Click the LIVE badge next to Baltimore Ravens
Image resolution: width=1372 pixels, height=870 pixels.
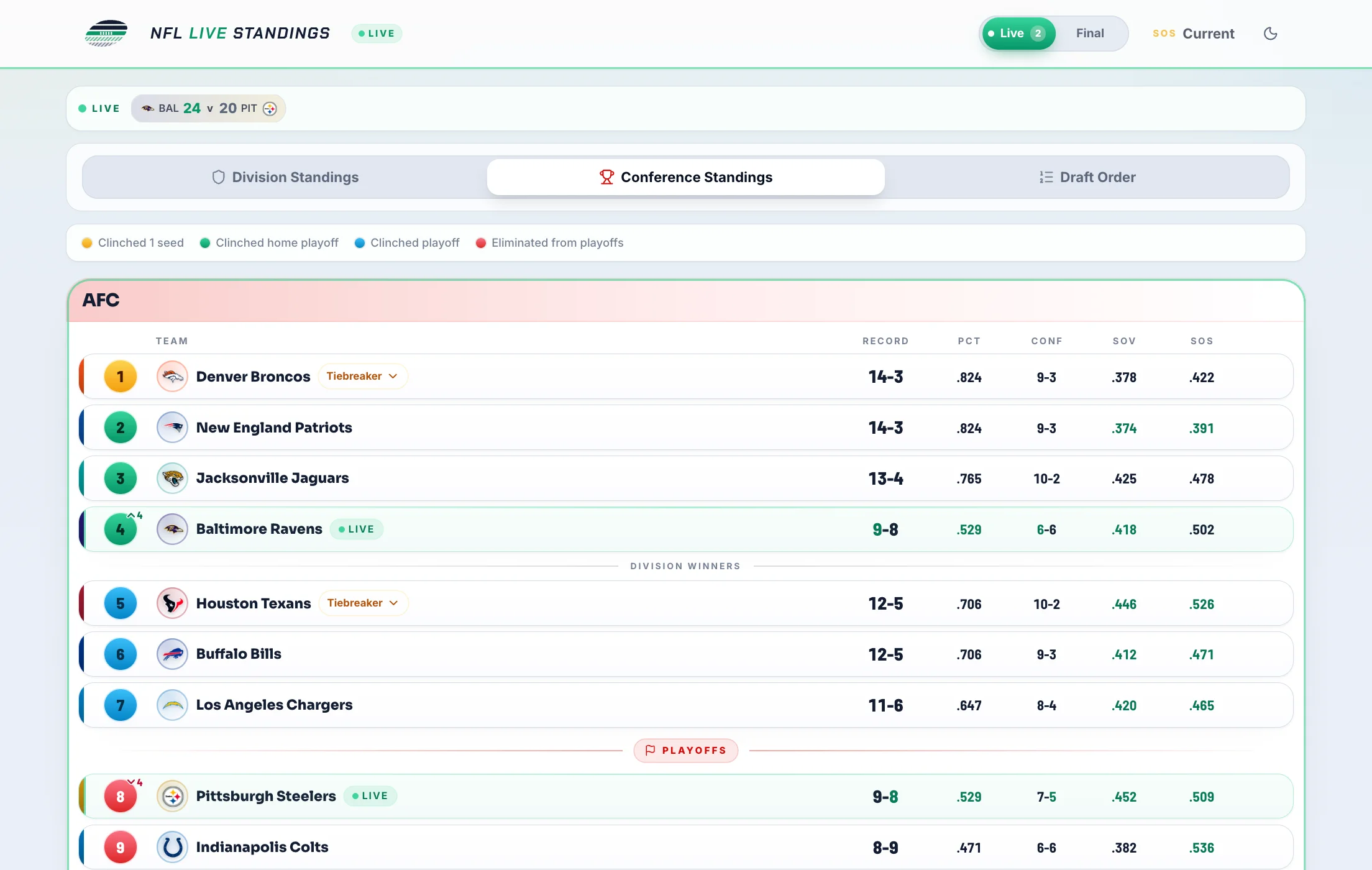[x=357, y=529]
